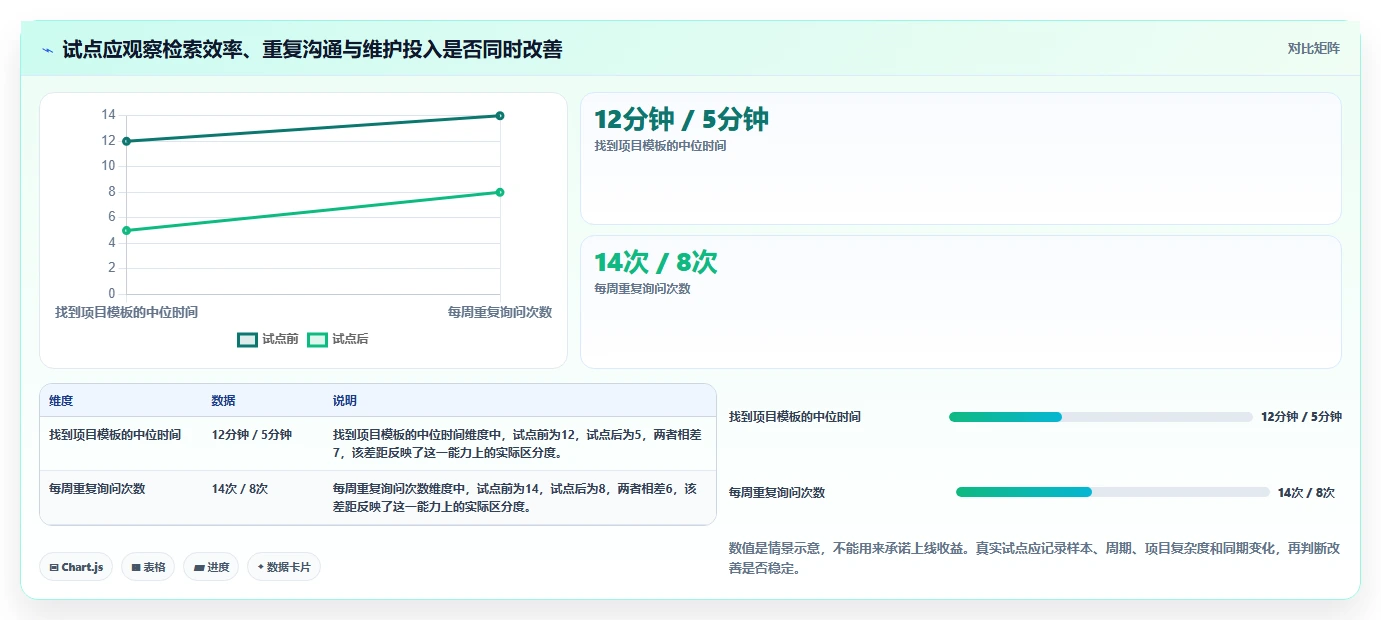Click the 试点前 data point at 12
Image resolution: width=1381 pixels, height=620 pixels.
click(126, 141)
